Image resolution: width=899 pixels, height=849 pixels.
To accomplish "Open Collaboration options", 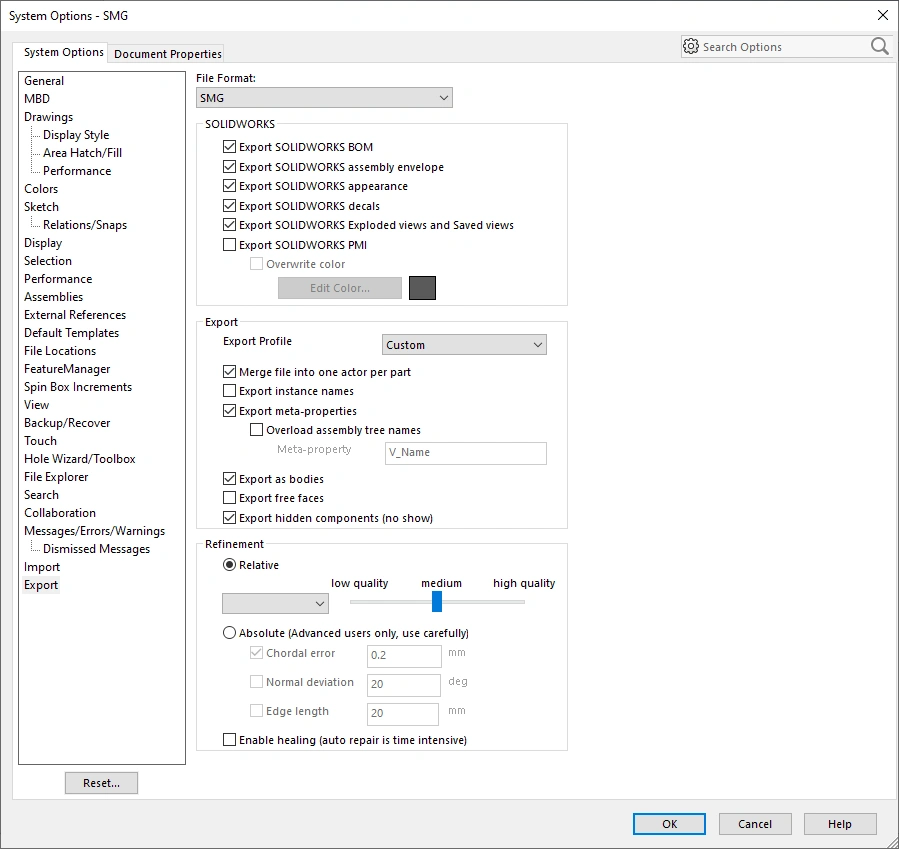I will [60, 513].
